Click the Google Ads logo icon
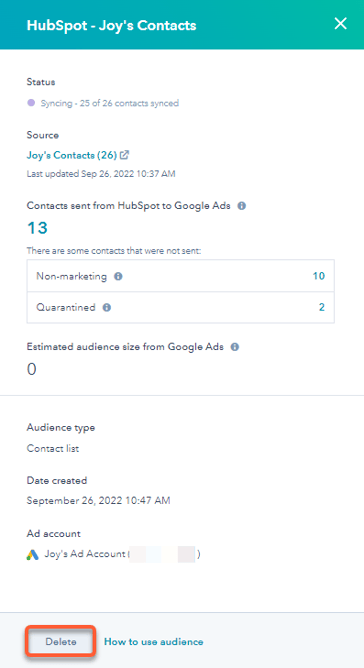364x668 pixels. [32, 555]
